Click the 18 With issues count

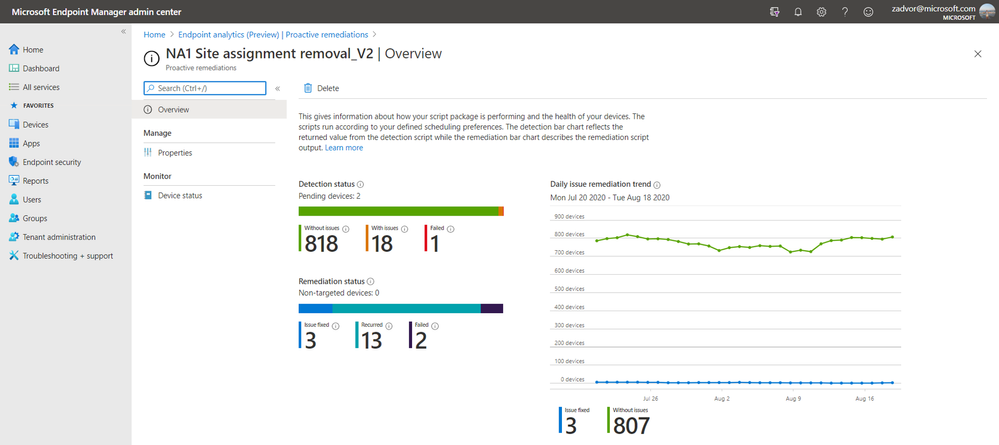[x=382, y=244]
